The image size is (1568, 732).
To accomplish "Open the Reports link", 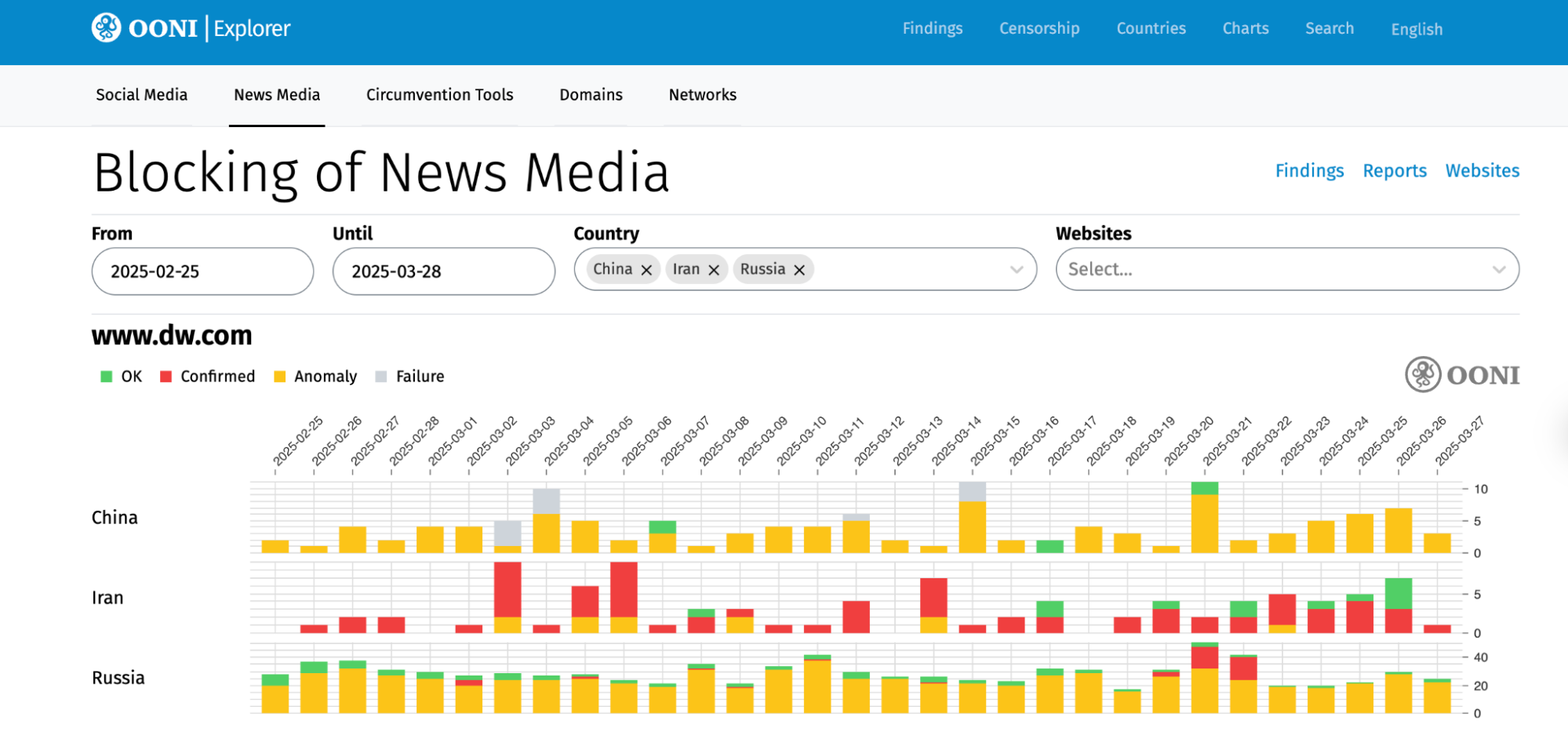I will coord(1394,171).
